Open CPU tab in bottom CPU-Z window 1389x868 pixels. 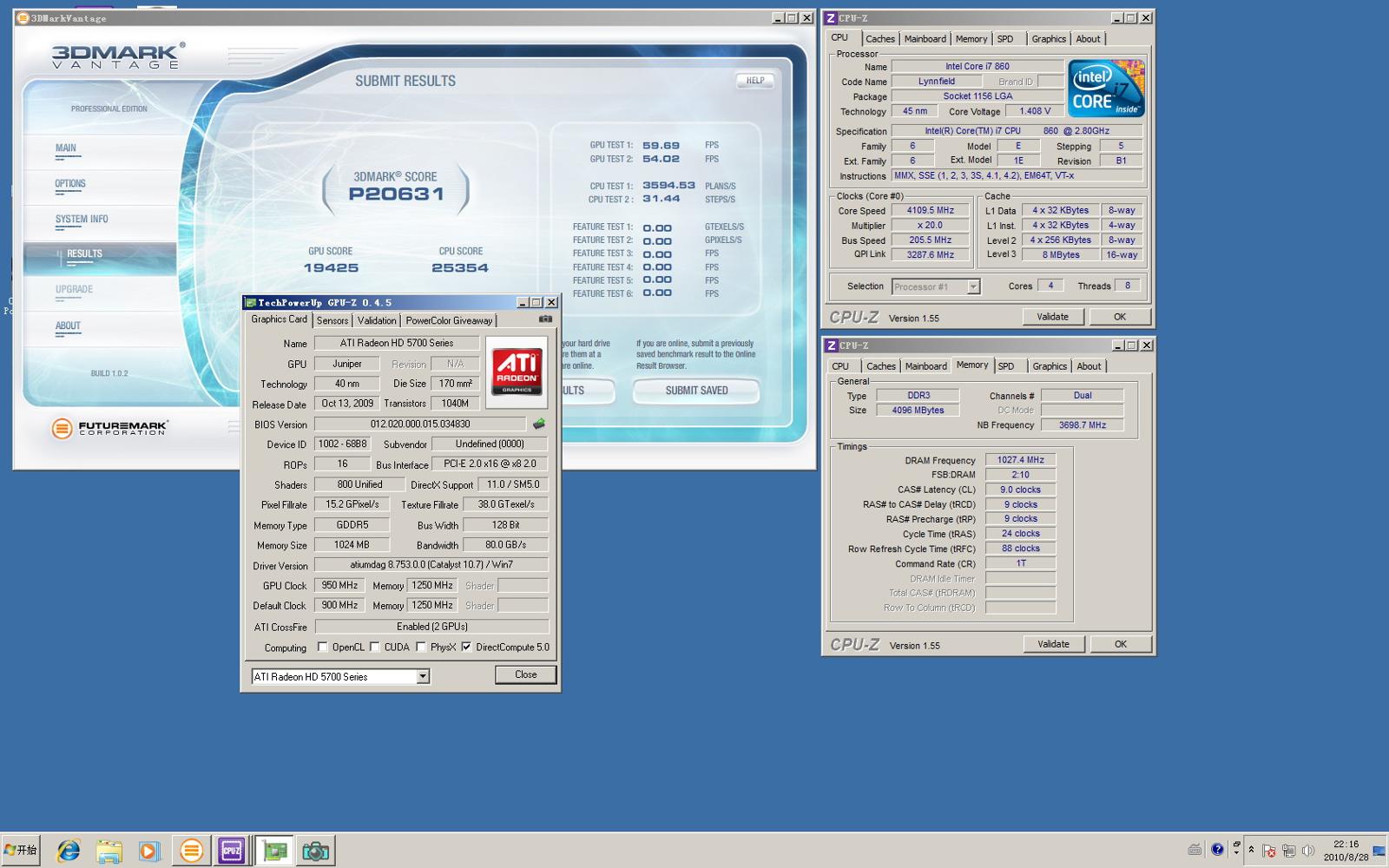[x=840, y=366]
